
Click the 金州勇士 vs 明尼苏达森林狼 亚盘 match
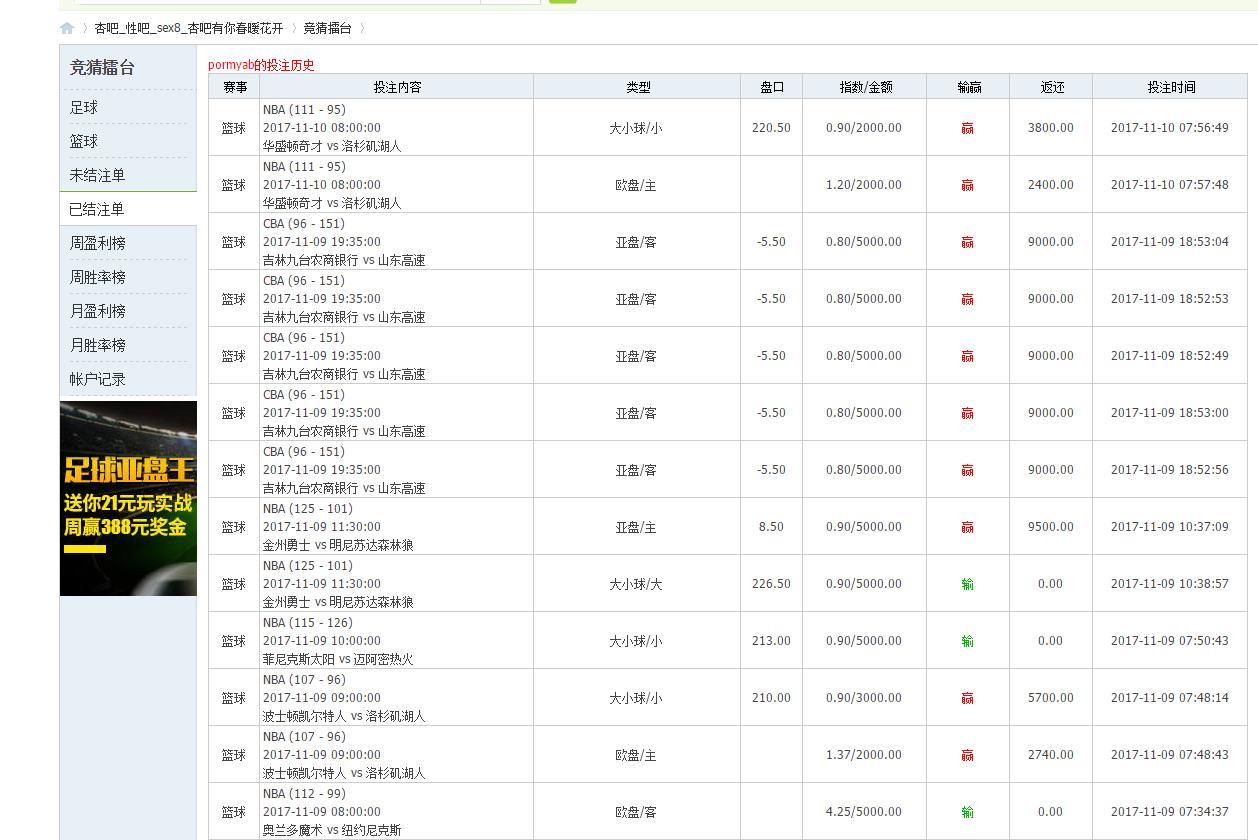click(x=338, y=545)
